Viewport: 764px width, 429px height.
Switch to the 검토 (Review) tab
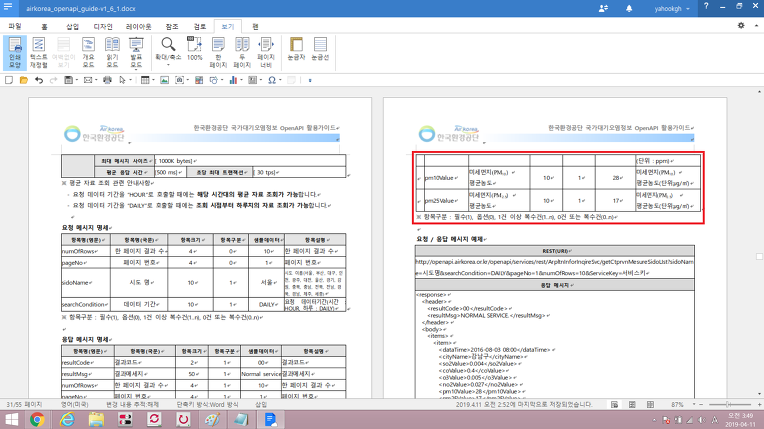(200, 26)
